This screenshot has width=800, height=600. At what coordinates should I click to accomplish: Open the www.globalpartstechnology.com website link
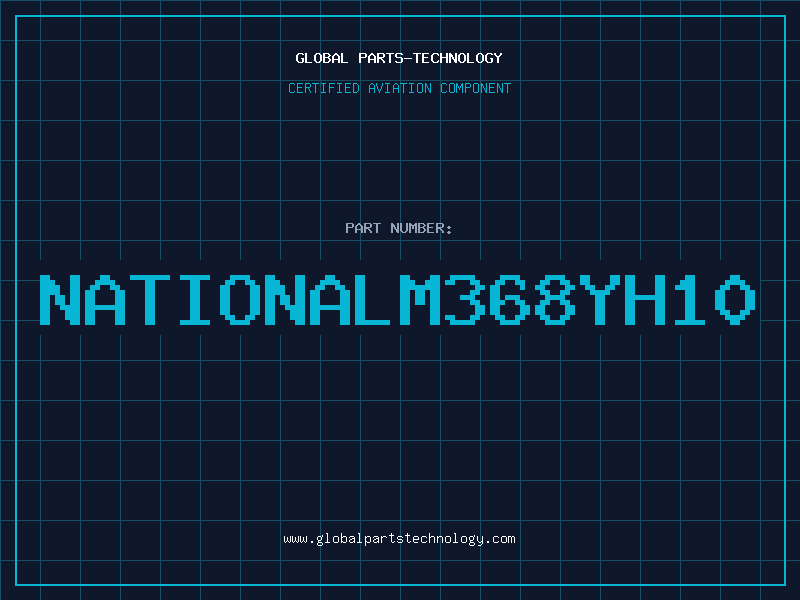pyautogui.click(x=399, y=539)
